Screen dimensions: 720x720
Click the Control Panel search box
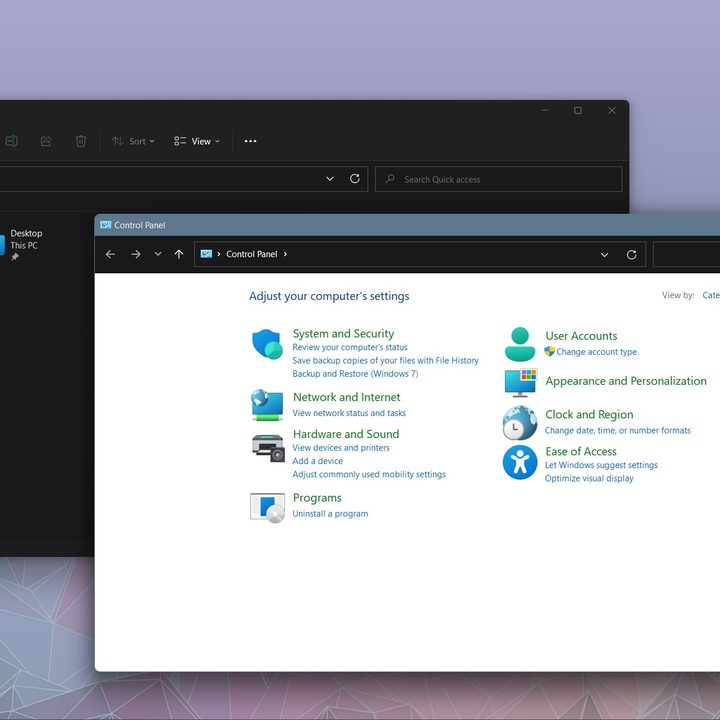click(x=686, y=254)
